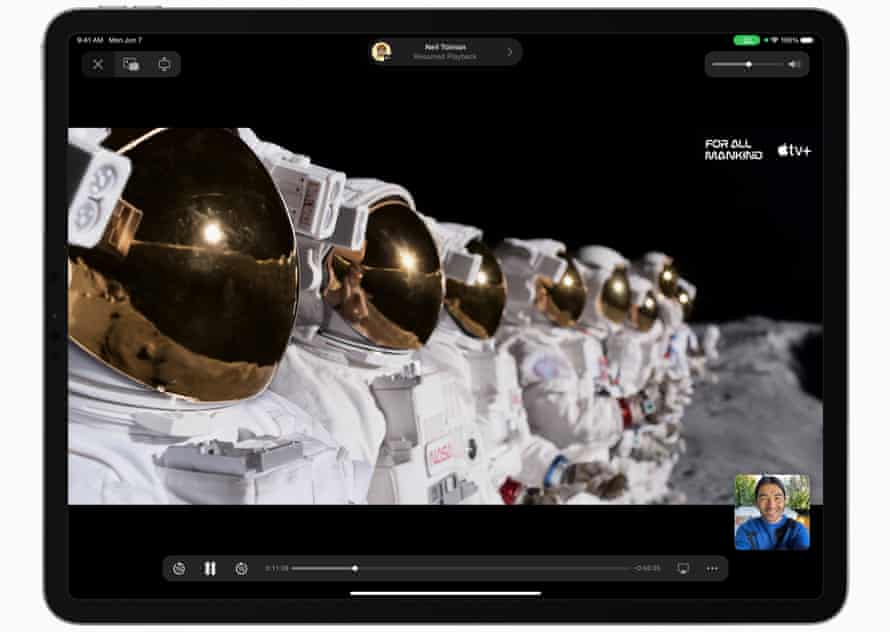Pause the video playback
The width and height of the screenshot is (890, 632).
tap(210, 568)
